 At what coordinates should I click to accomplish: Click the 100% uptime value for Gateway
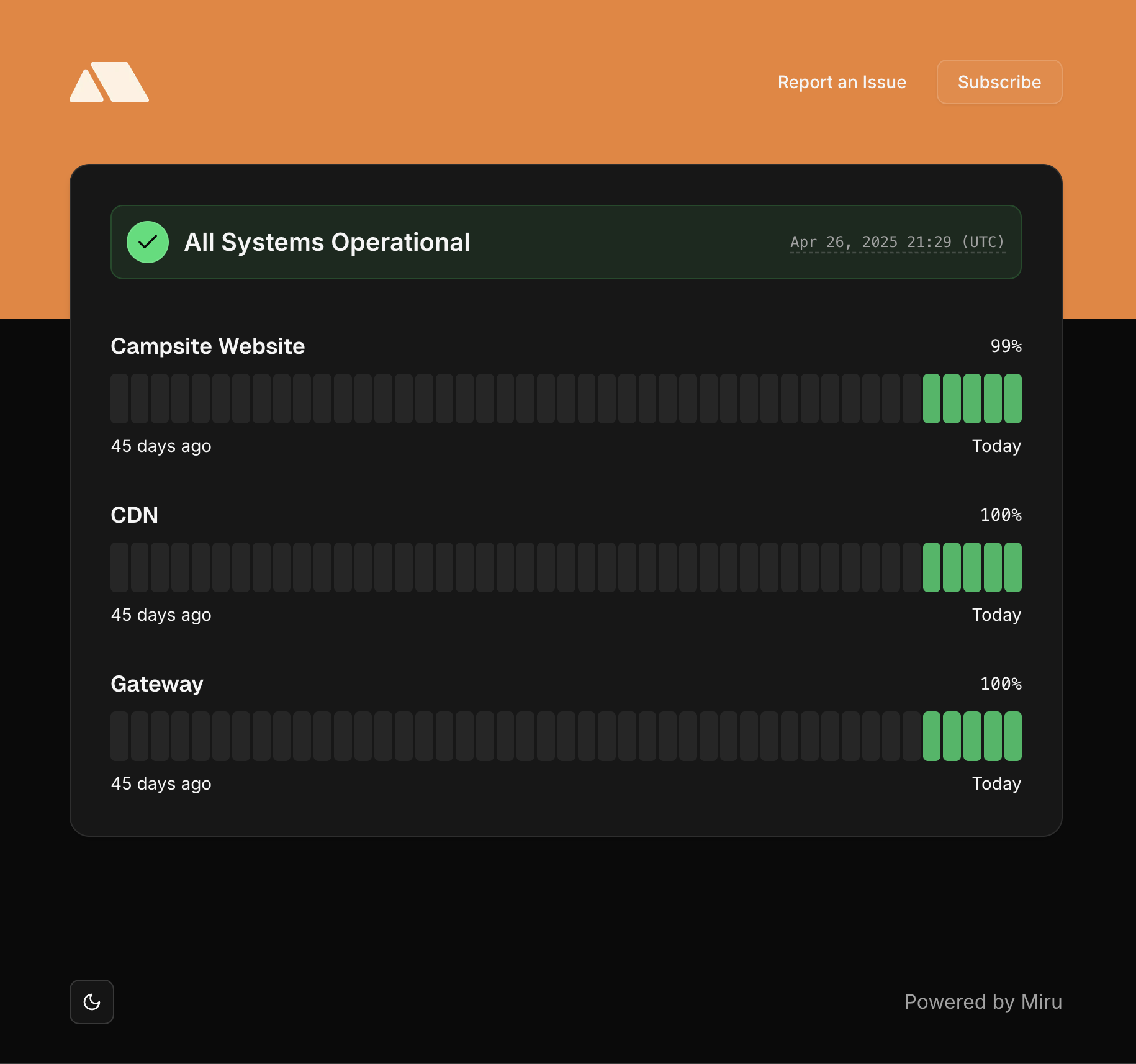tap(1001, 683)
